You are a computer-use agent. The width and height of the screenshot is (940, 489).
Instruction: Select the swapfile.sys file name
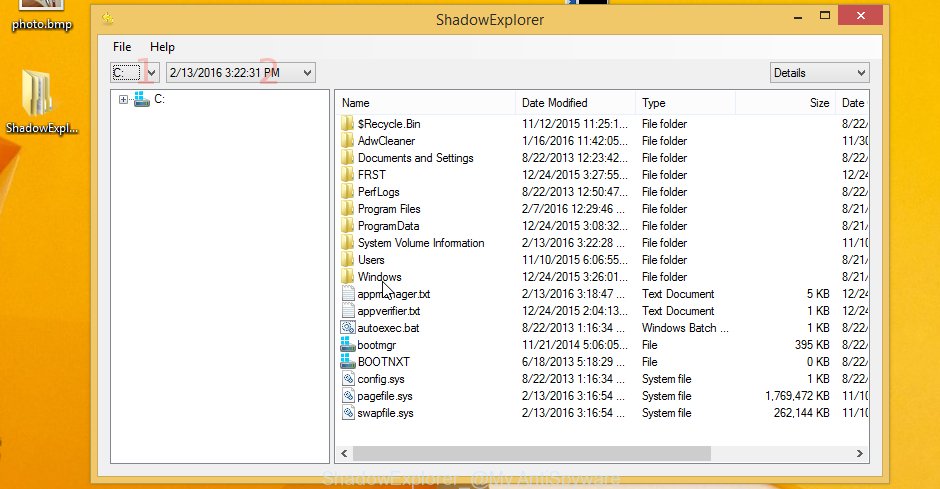click(385, 412)
